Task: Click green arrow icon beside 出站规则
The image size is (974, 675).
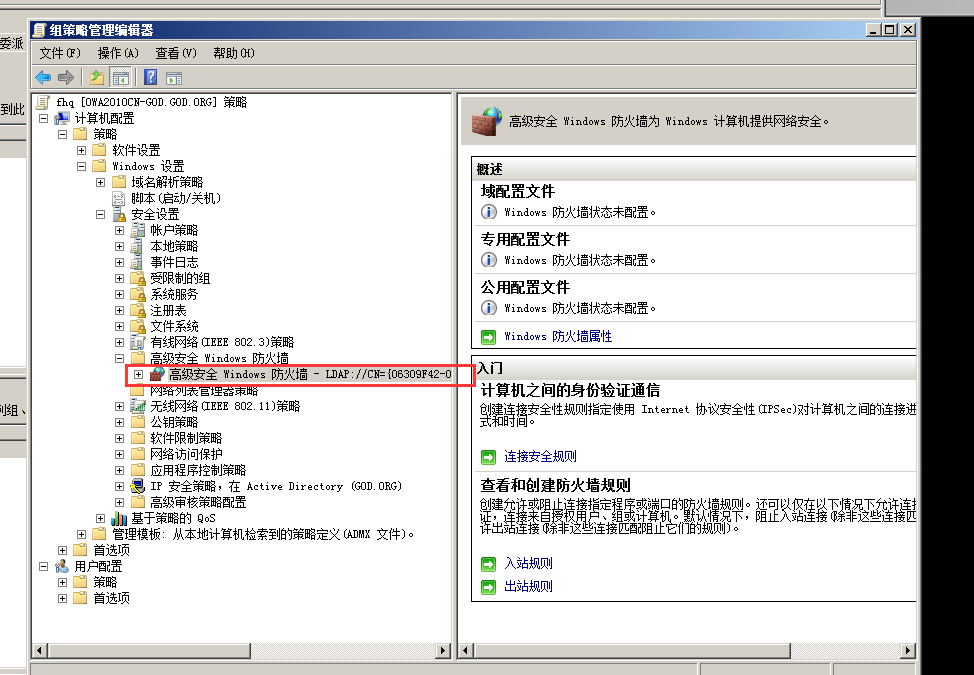Action: coord(489,587)
